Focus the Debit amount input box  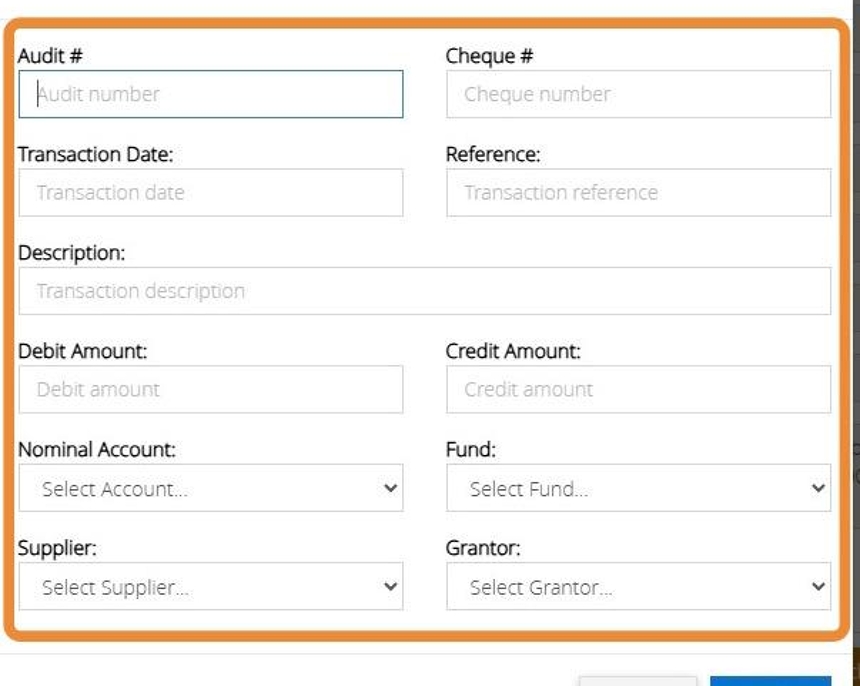click(x=210, y=389)
